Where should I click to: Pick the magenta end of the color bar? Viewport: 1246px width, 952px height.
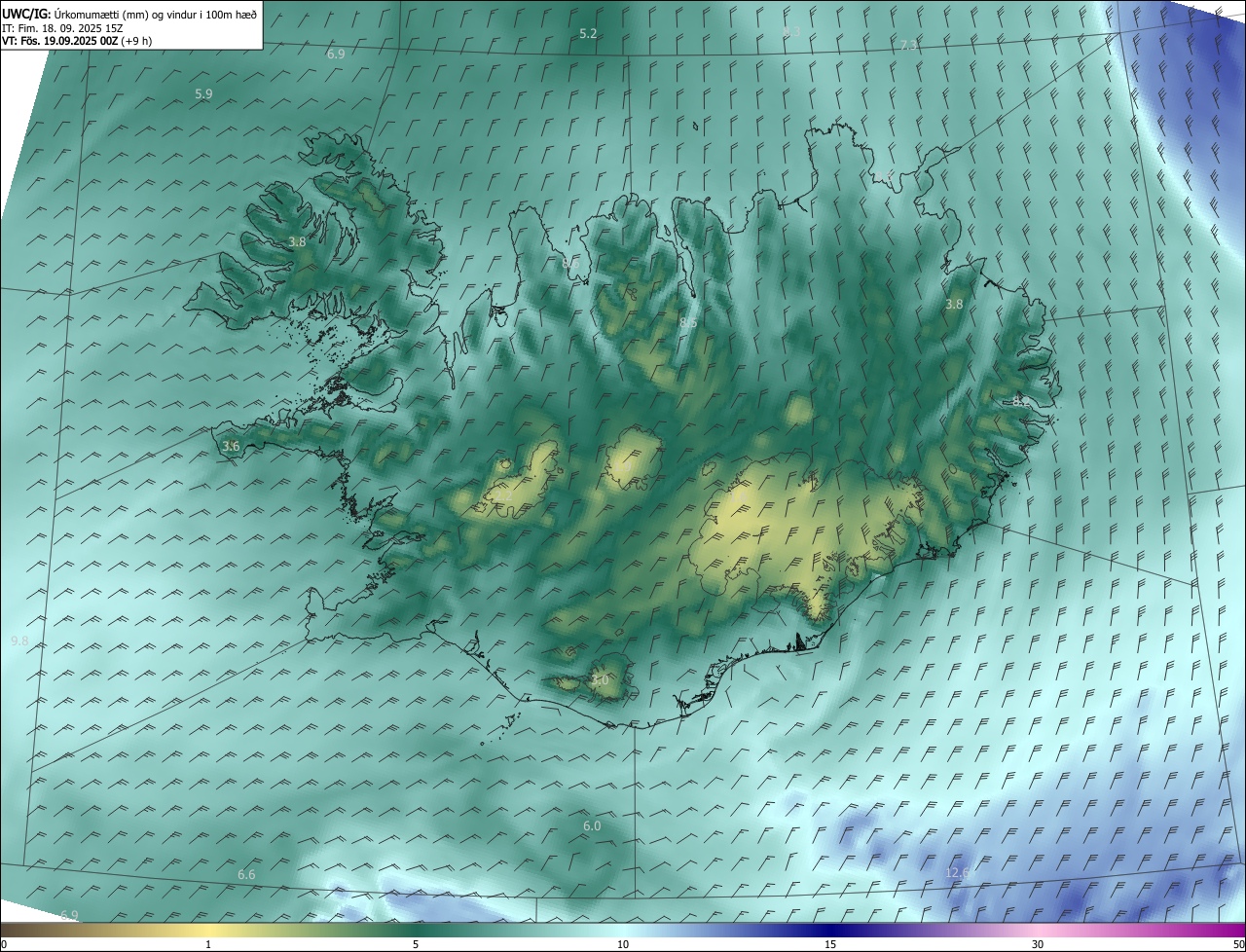point(1228,931)
